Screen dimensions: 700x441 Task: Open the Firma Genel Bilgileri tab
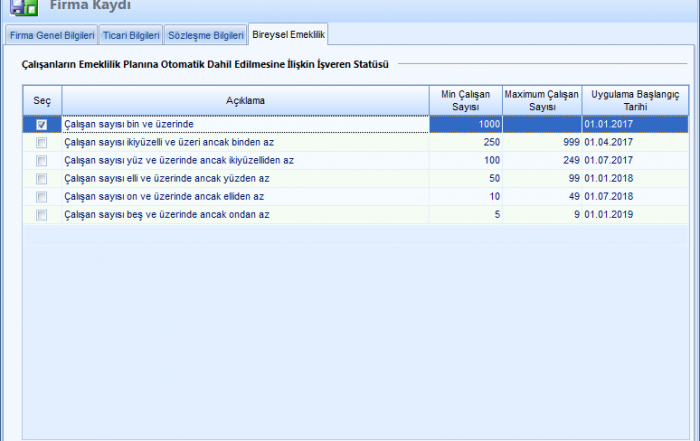(x=51, y=35)
